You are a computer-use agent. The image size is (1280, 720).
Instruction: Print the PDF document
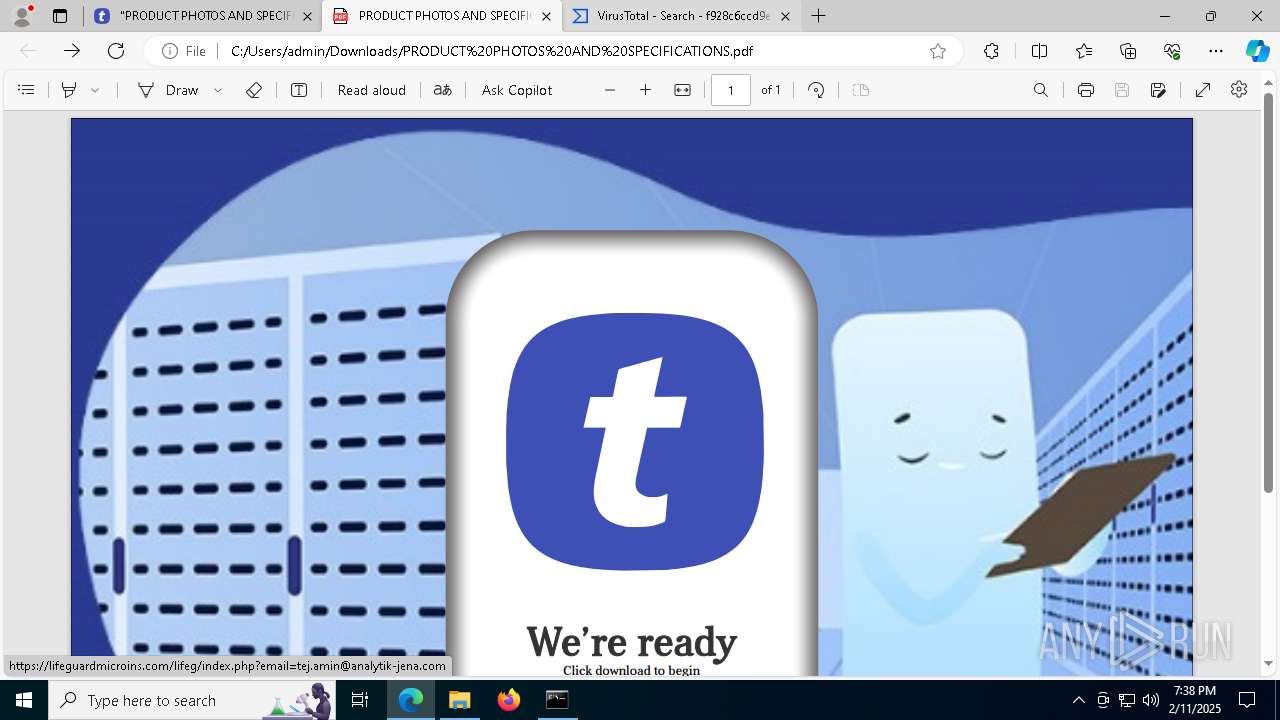[1086, 90]
